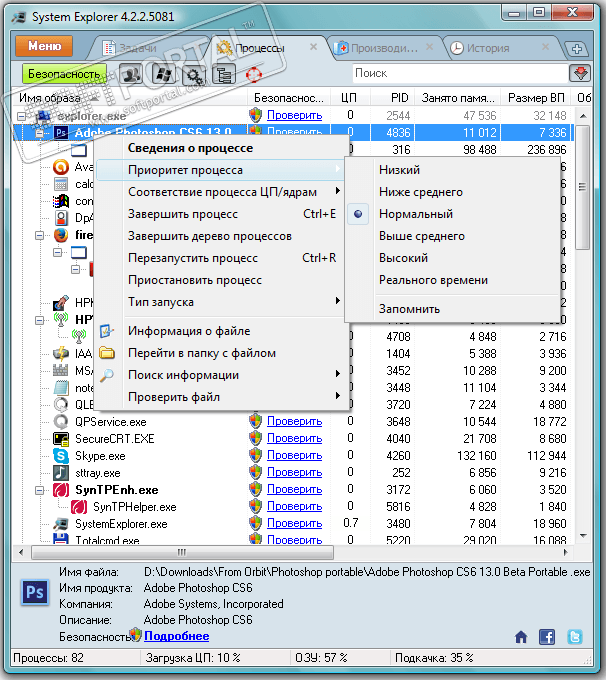Choose Приостановить процесс
The width and height of the screenshot is (606, 680).
(220, 280)
